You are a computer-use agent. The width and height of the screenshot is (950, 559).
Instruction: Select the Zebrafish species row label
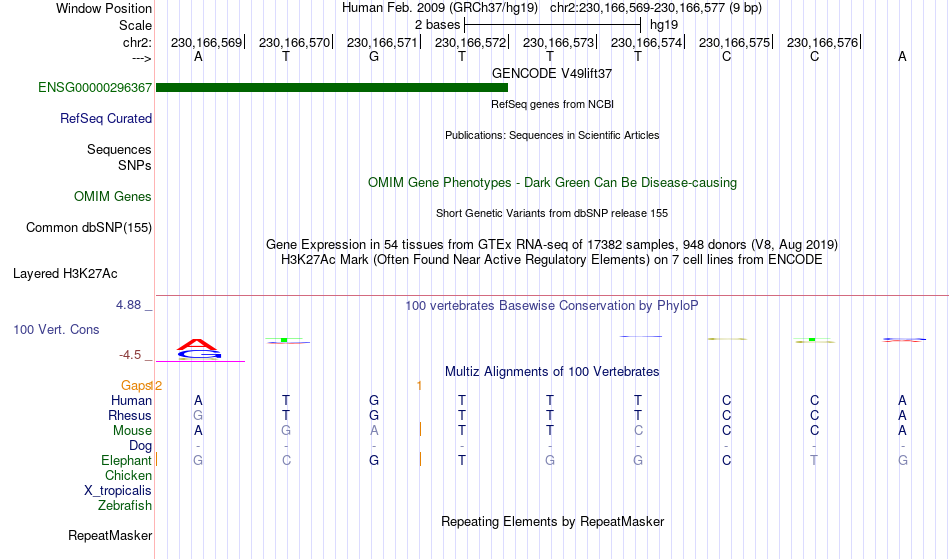click(125, 505)
